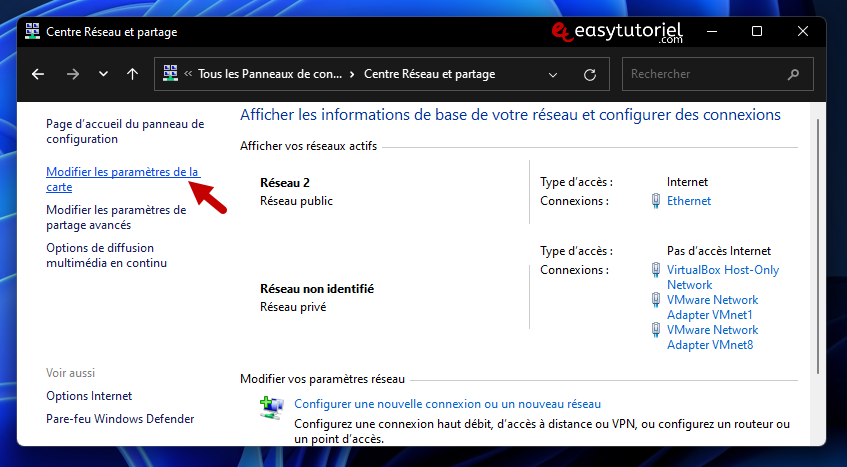Expand the breadcrumb separator arrow after 'Tous les Panneaux'
Viewport: 847px width, 467px height.
coord(352,75)
